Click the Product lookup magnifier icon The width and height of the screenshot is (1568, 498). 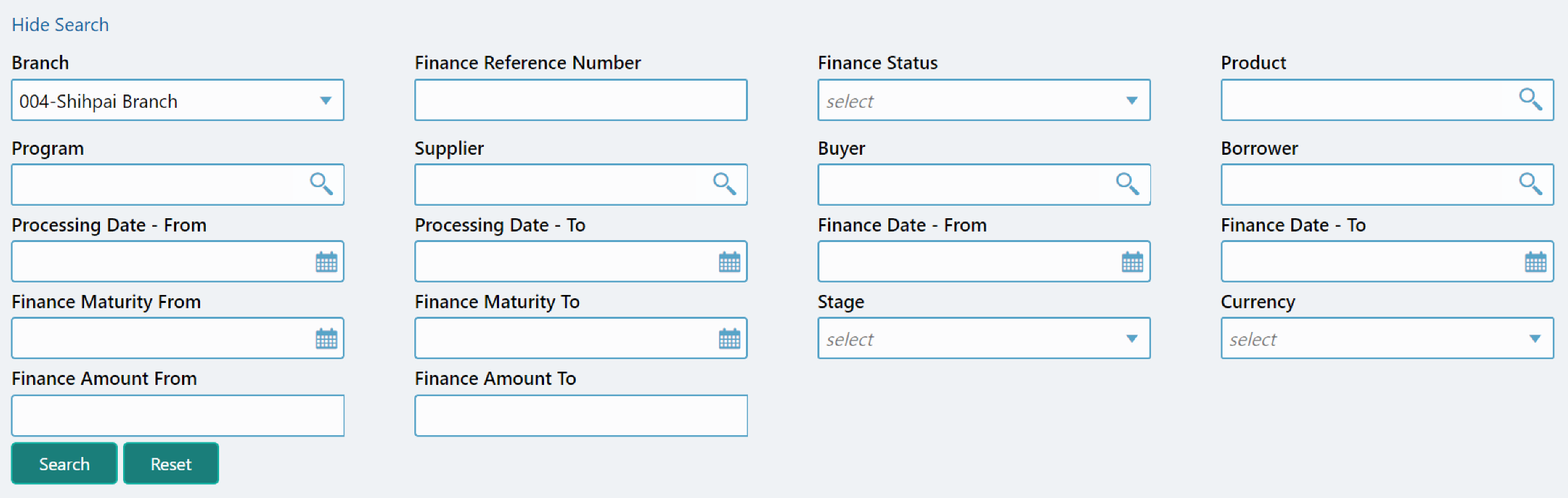(1530, 100)
